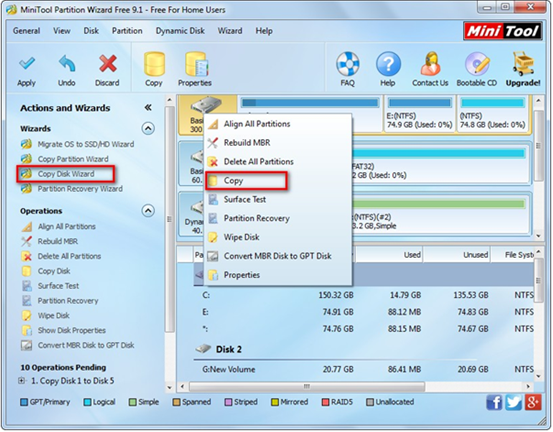553x432 pixels.
Task: Open the View menu
Action: click(x=62, y=31)
